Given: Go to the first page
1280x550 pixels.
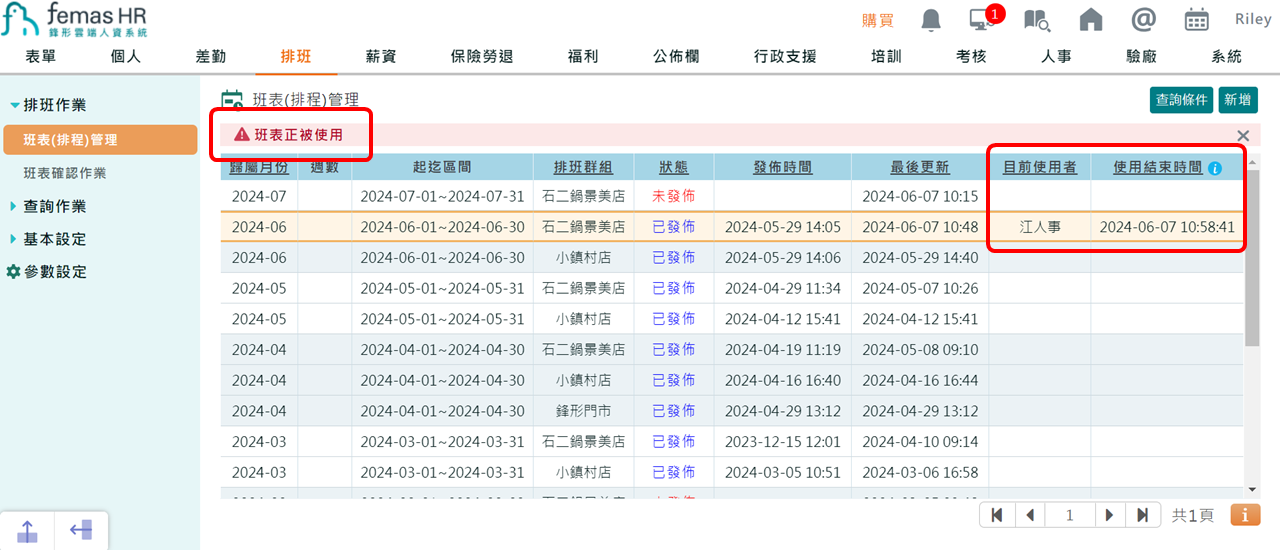Looking at the screenshot, I should click(997, 515).
